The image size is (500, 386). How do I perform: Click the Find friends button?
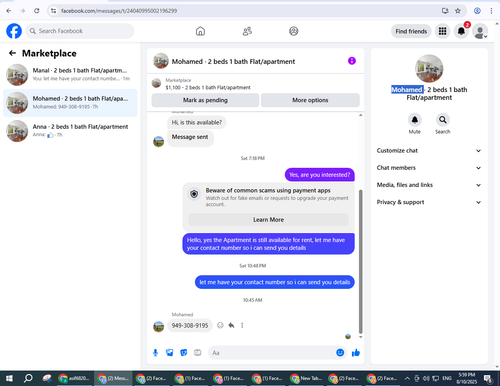tap(411, 31)
